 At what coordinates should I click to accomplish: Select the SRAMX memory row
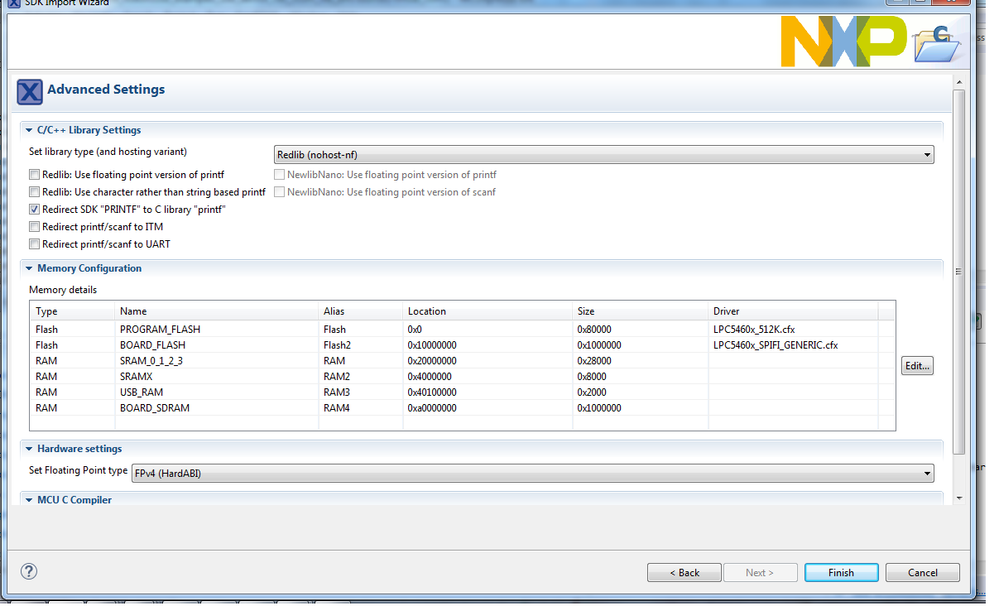click(463, 376)
